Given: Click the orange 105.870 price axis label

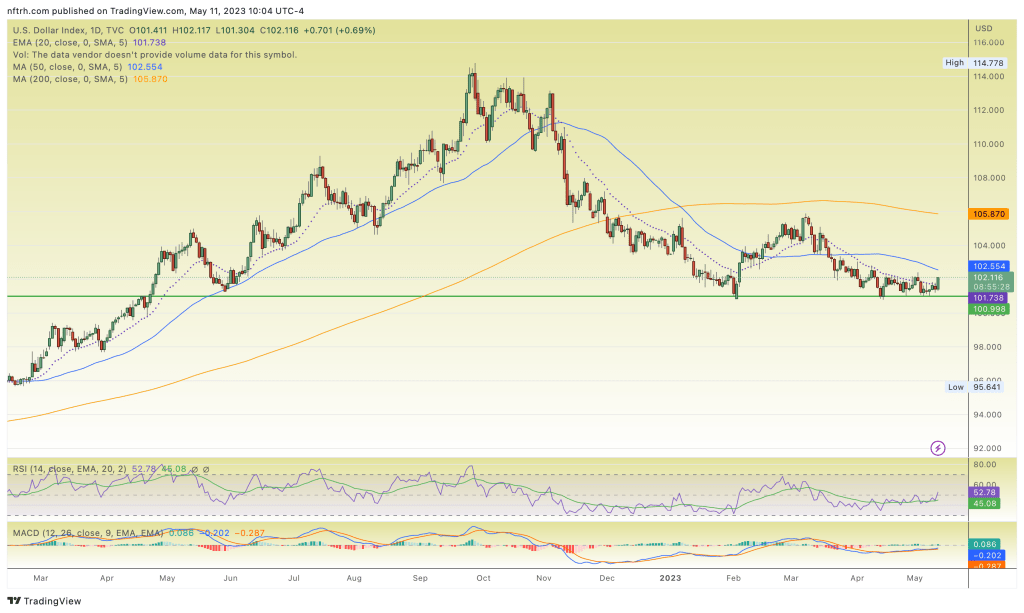Looking at the screenshot, I should [x=988, y=213].
